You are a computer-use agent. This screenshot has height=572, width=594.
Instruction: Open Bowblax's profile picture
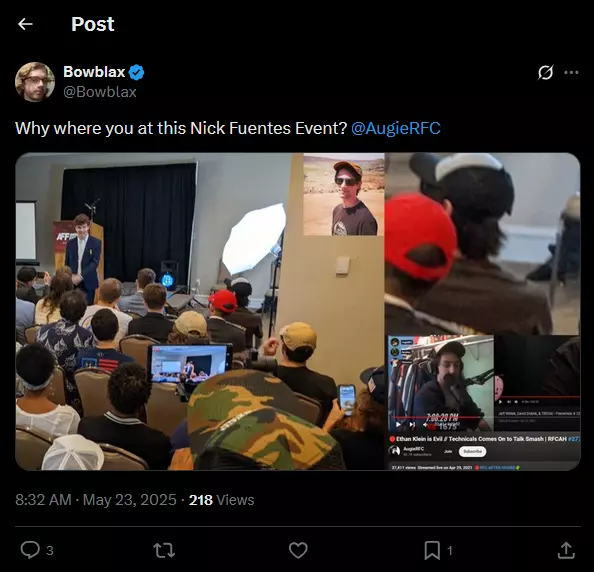[35, 82]
